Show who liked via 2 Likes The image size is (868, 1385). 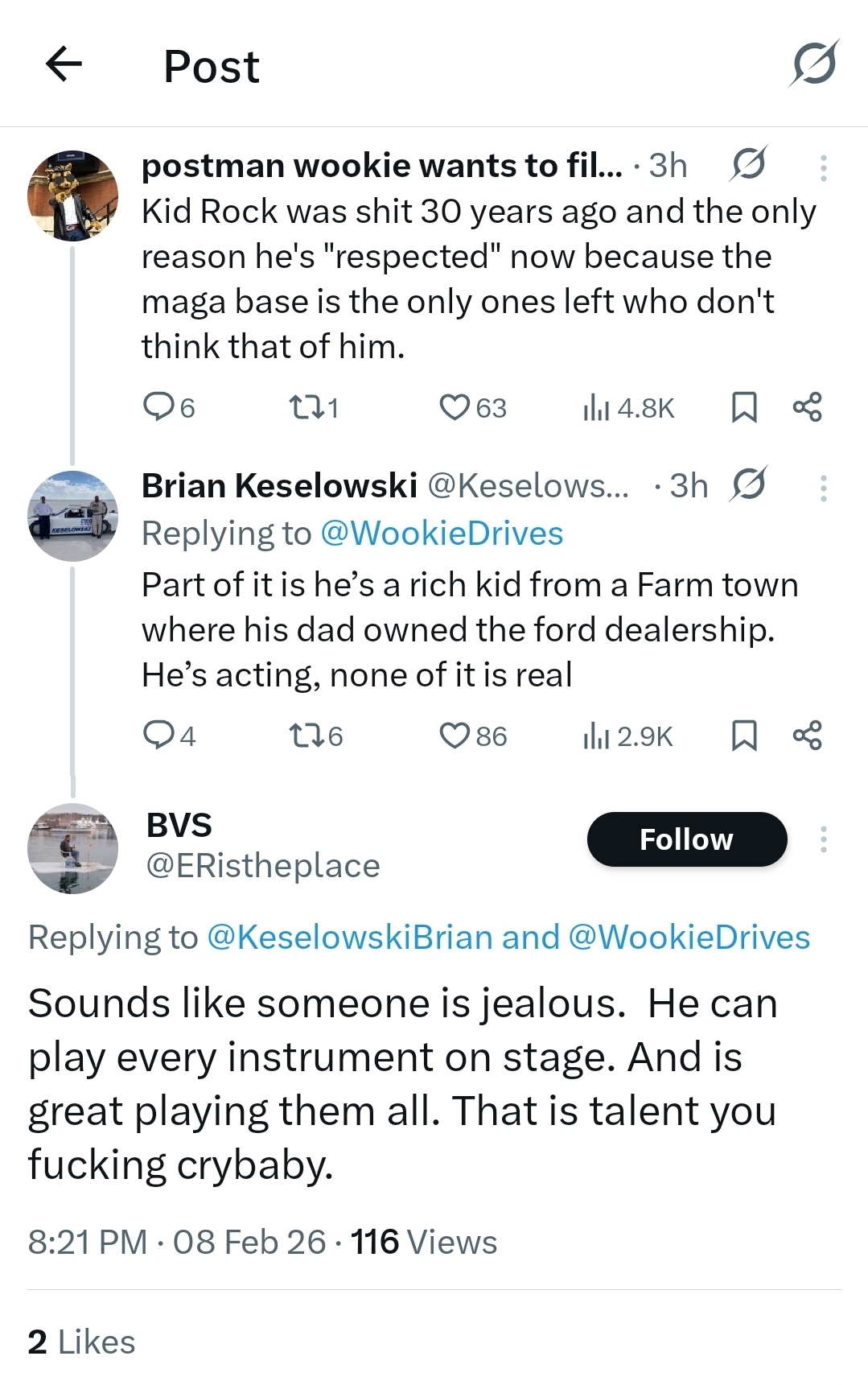(x=81, y=1342)
